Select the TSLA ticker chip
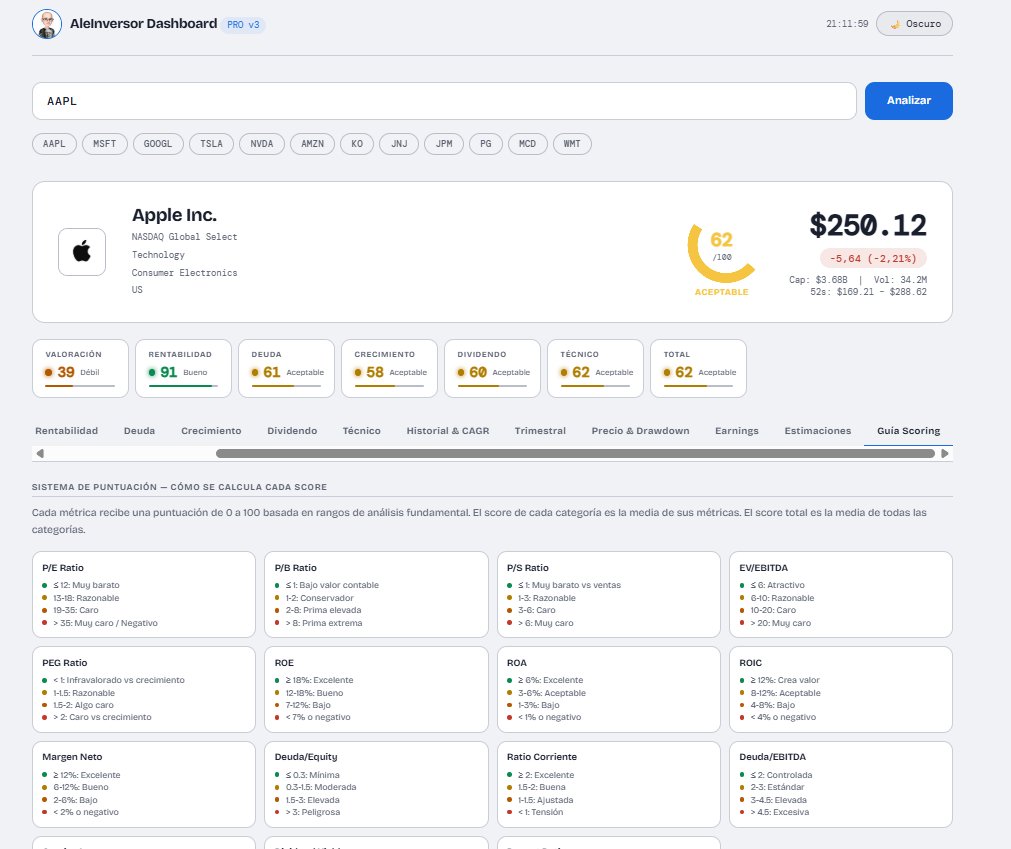 pos(211,144)
